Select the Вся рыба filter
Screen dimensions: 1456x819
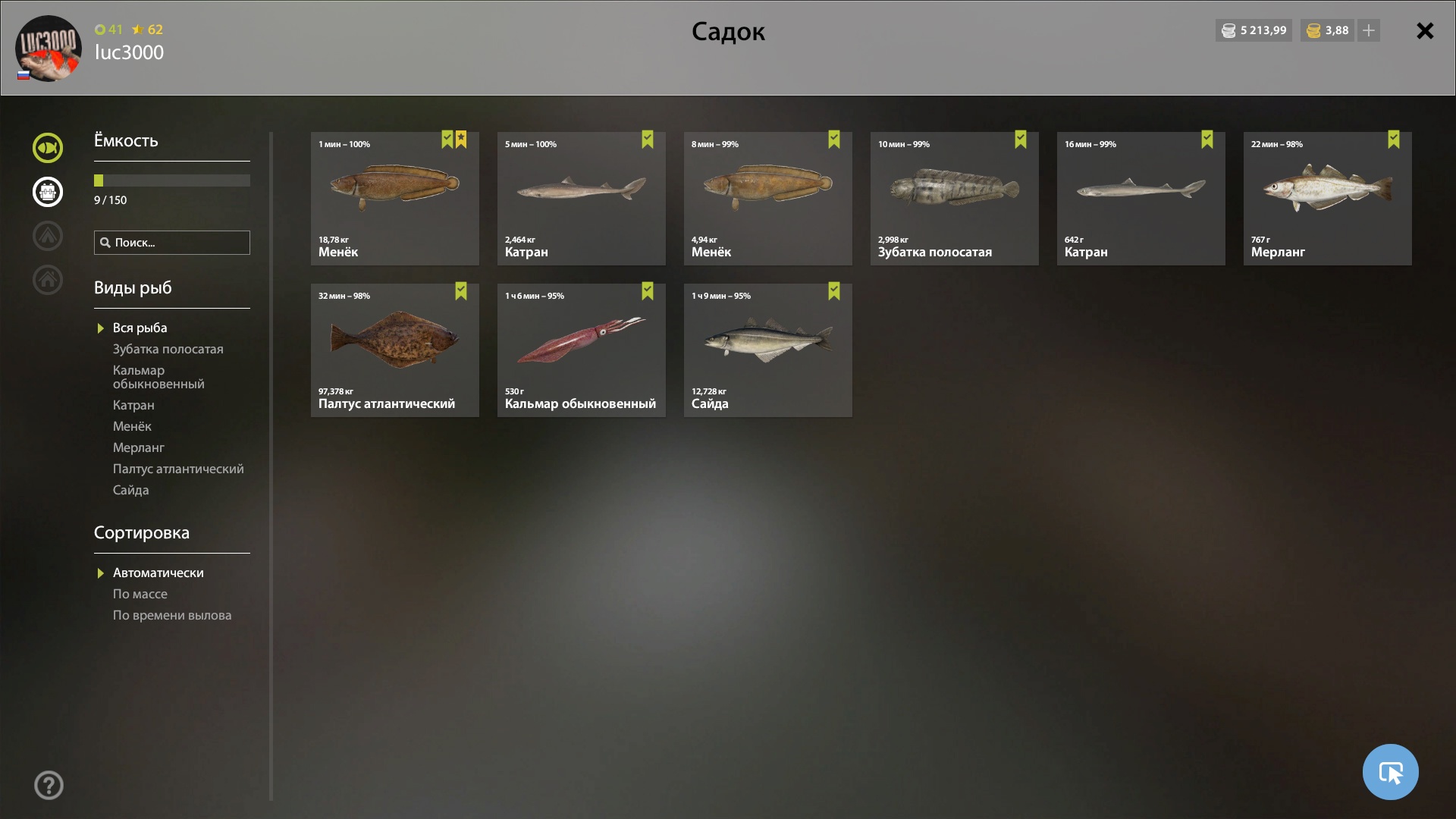coord(140,328)
